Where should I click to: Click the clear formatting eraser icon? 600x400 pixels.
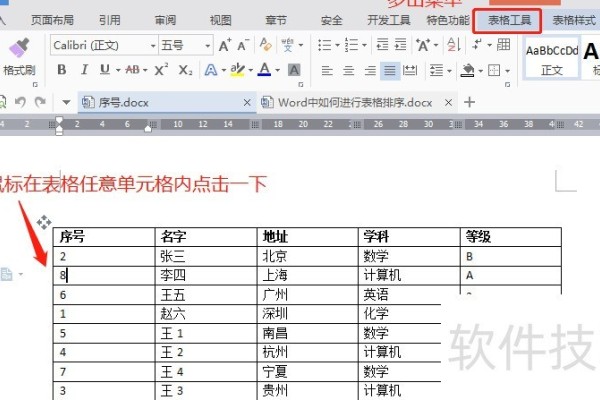click(x=265, y=45)
